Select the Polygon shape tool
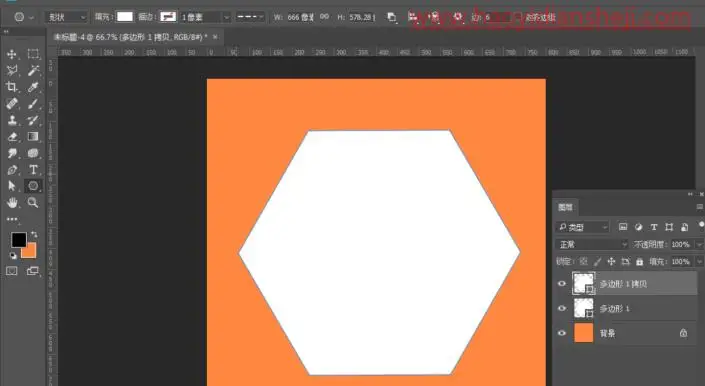Viewport: 705px width, 386px height. pos(33,186)
